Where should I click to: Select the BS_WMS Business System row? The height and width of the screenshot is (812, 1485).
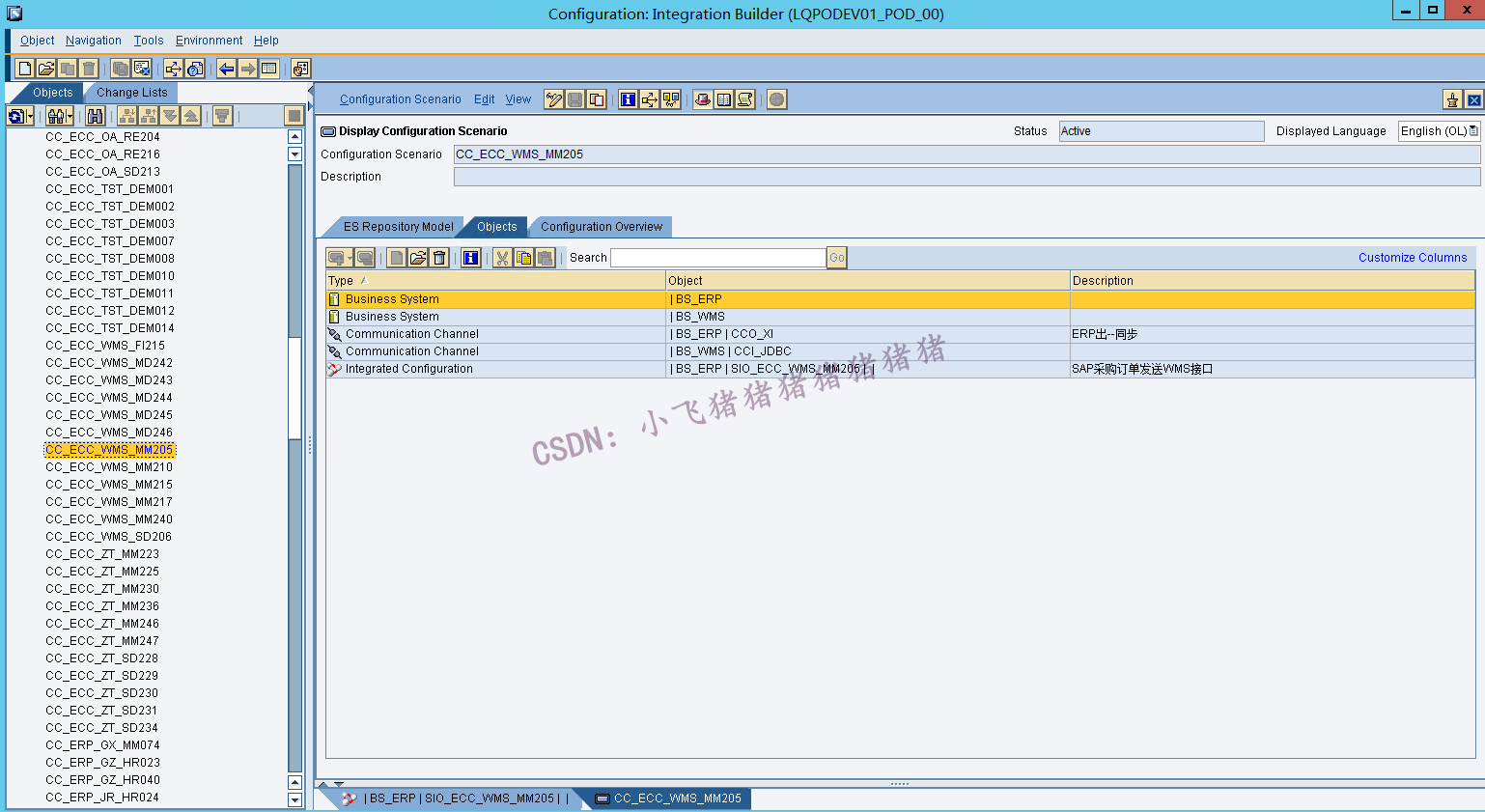coord(900,317)
